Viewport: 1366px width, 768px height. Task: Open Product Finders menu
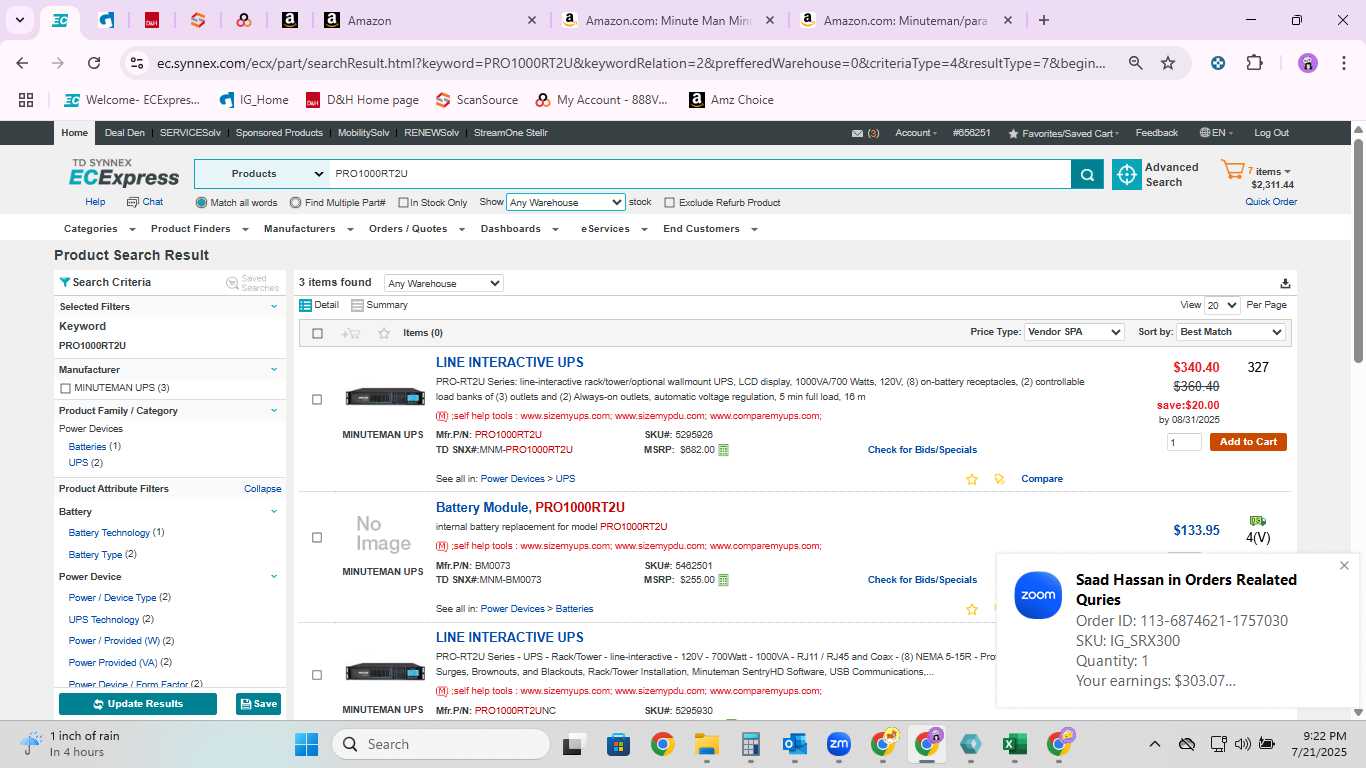click(x=198, y=229)
